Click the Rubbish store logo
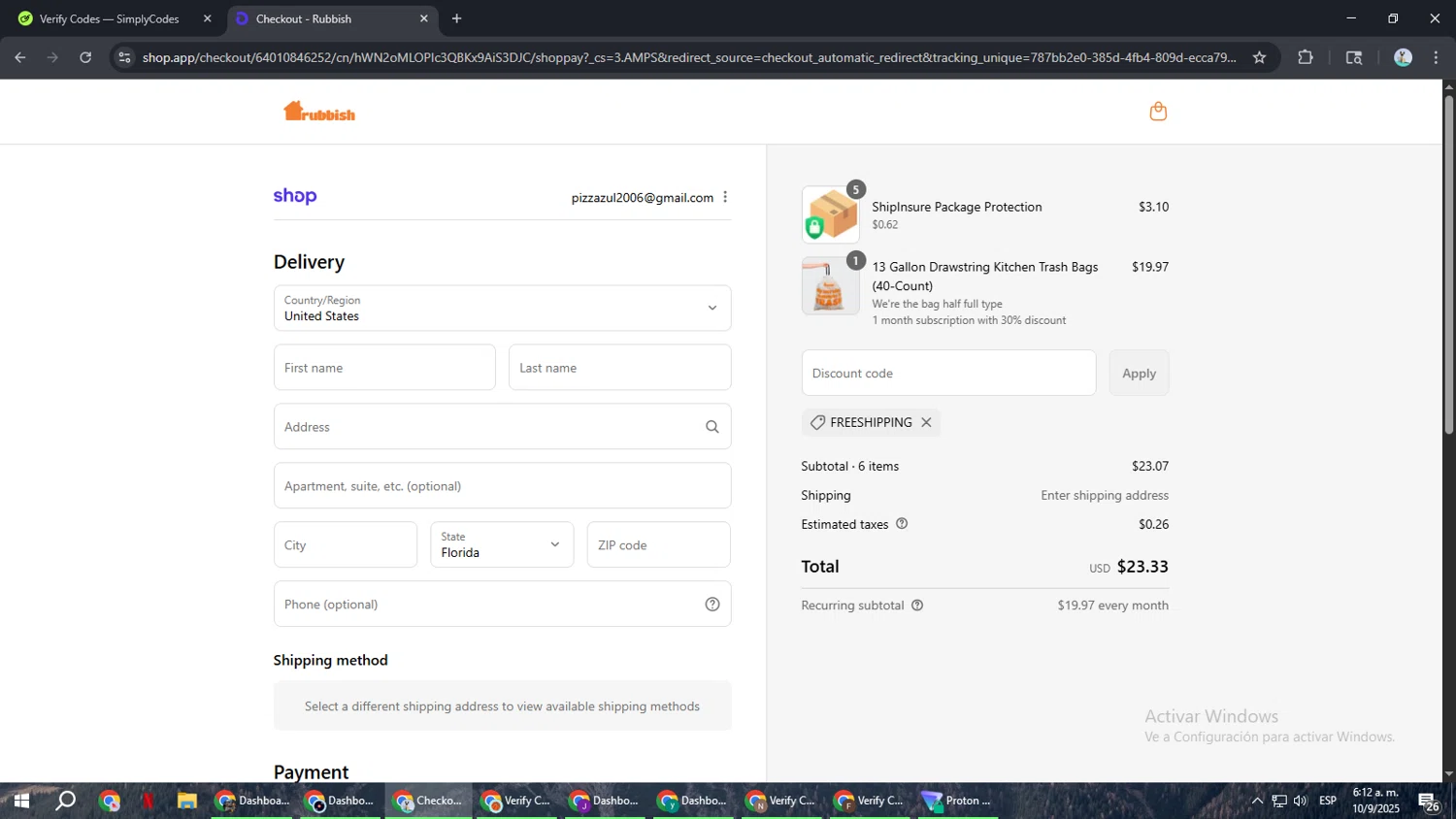1456x819 pixels. 319,112
